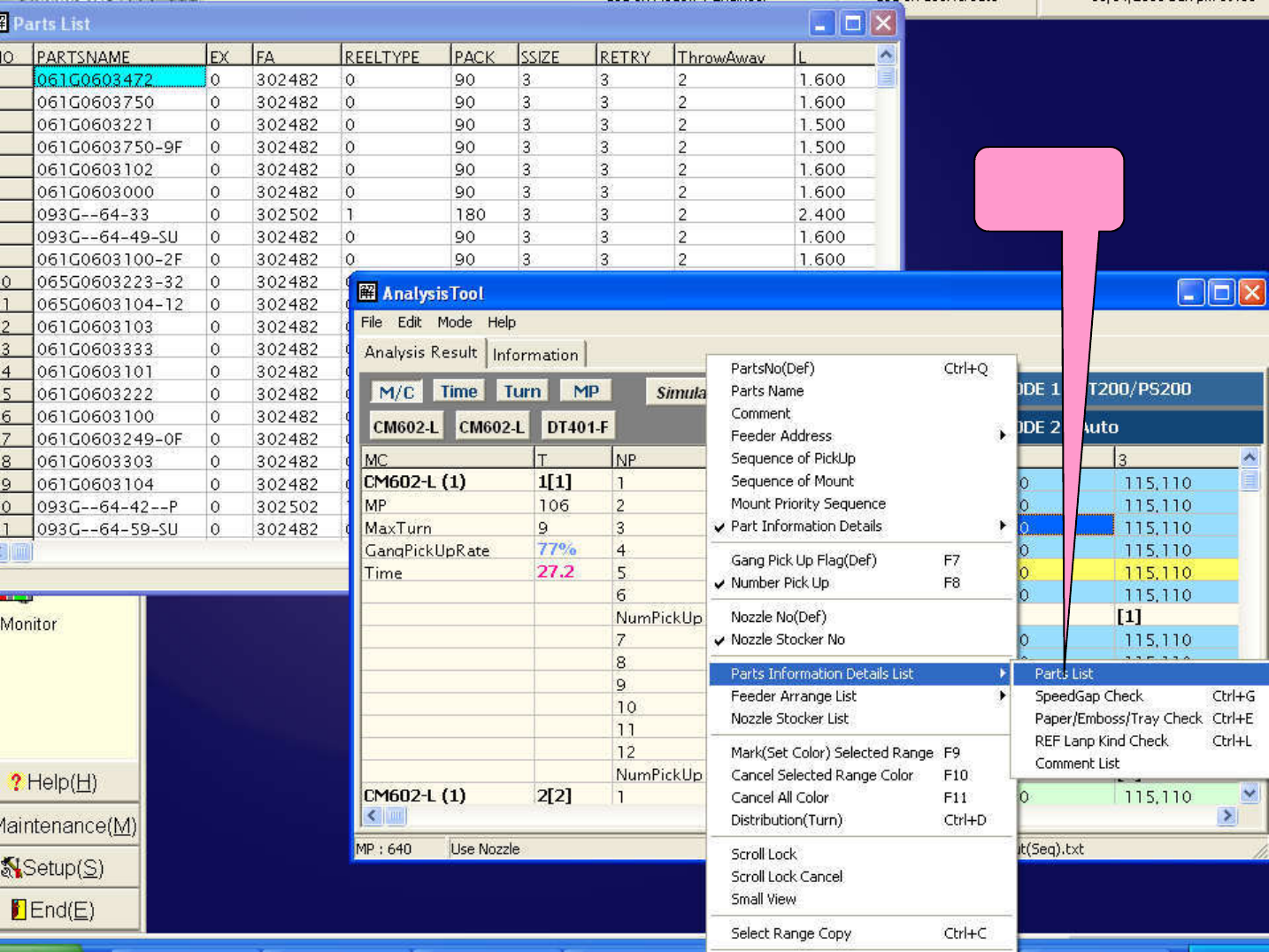Toggle Number Pick Up menu option

coord(779,583)
